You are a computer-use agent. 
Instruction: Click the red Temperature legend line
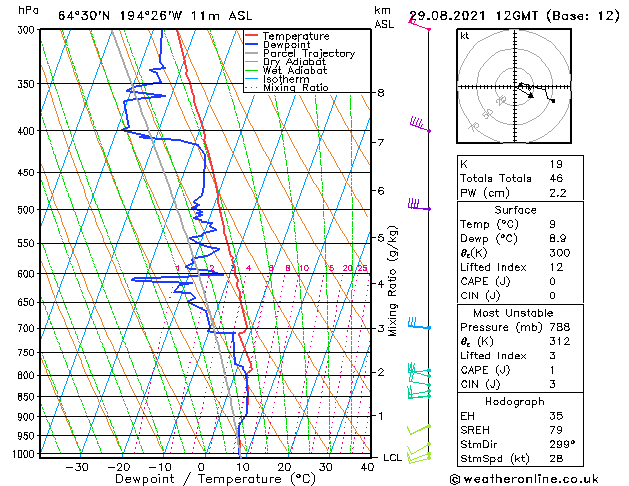(x=252, y=36)
